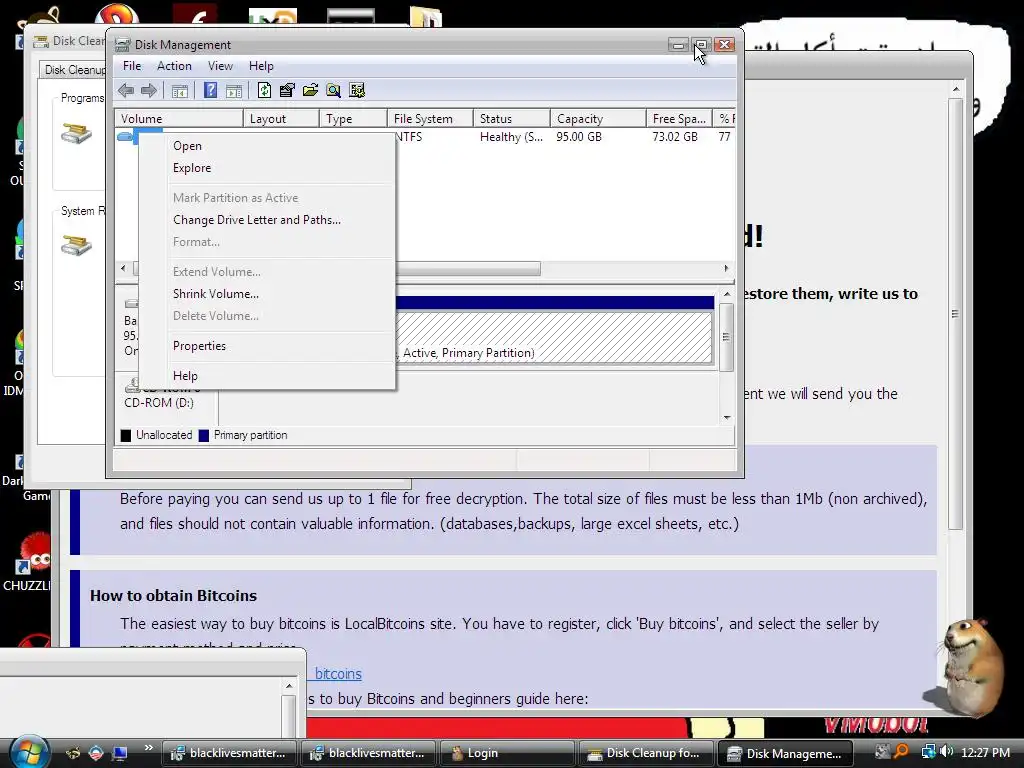
Task: Click the Volume column header
Action: (x=179, y=118)
